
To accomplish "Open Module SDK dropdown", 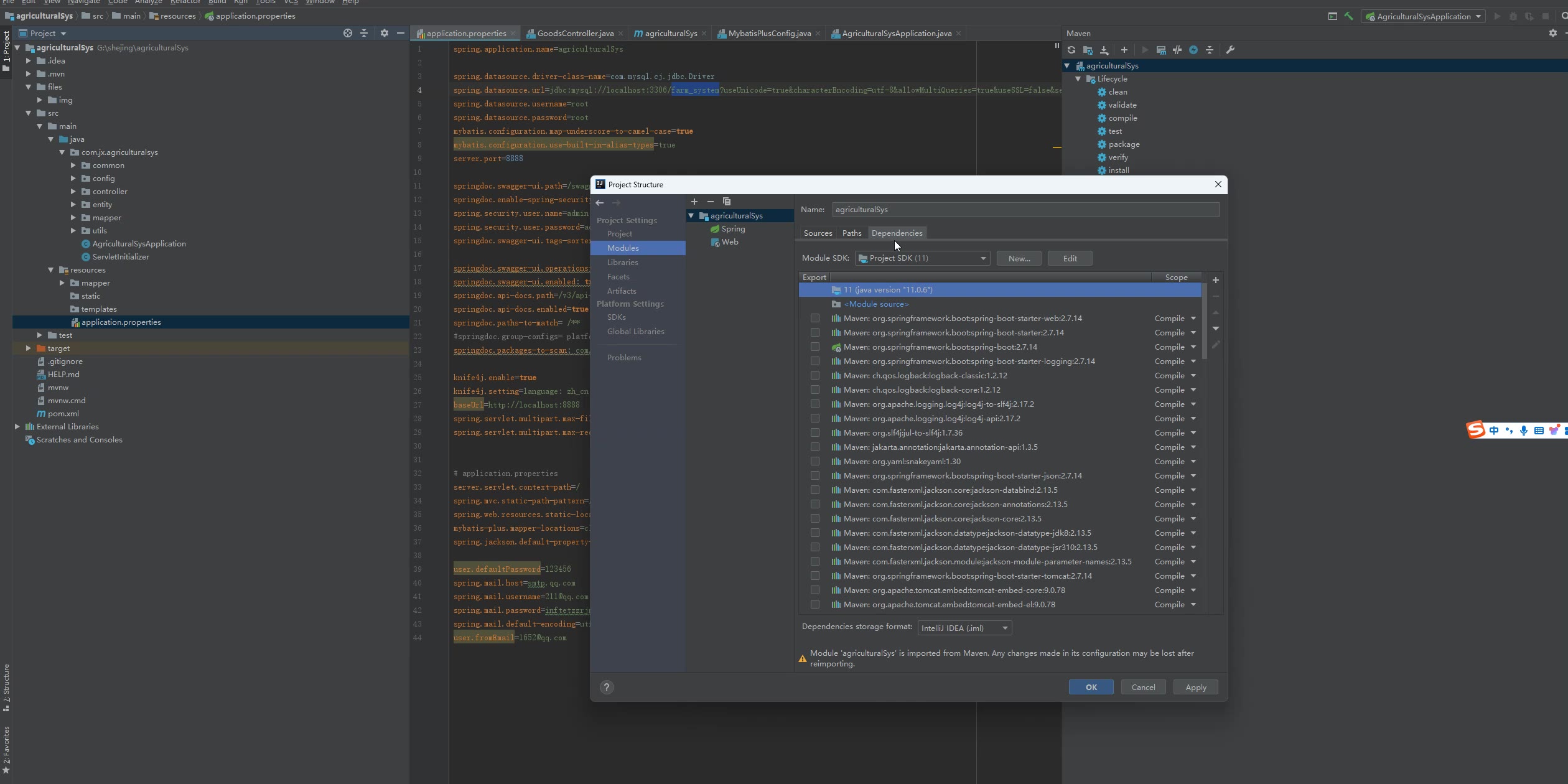I will (x=923, y=258).
